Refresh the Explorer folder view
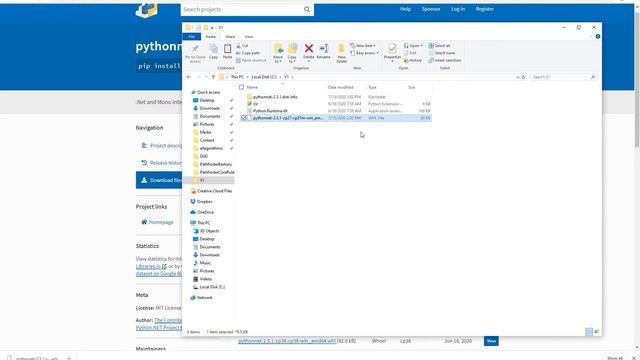Image resolution: width=640 pixels, height=360 pixels. pos(524,77)
